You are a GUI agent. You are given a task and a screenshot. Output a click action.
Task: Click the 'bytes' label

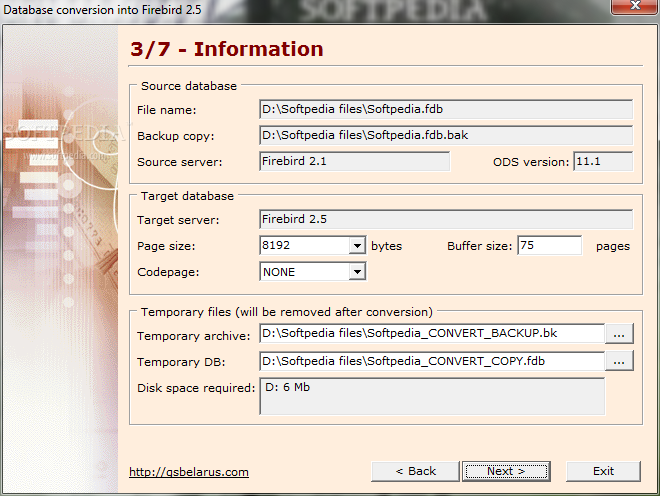(x=386, y=246)
